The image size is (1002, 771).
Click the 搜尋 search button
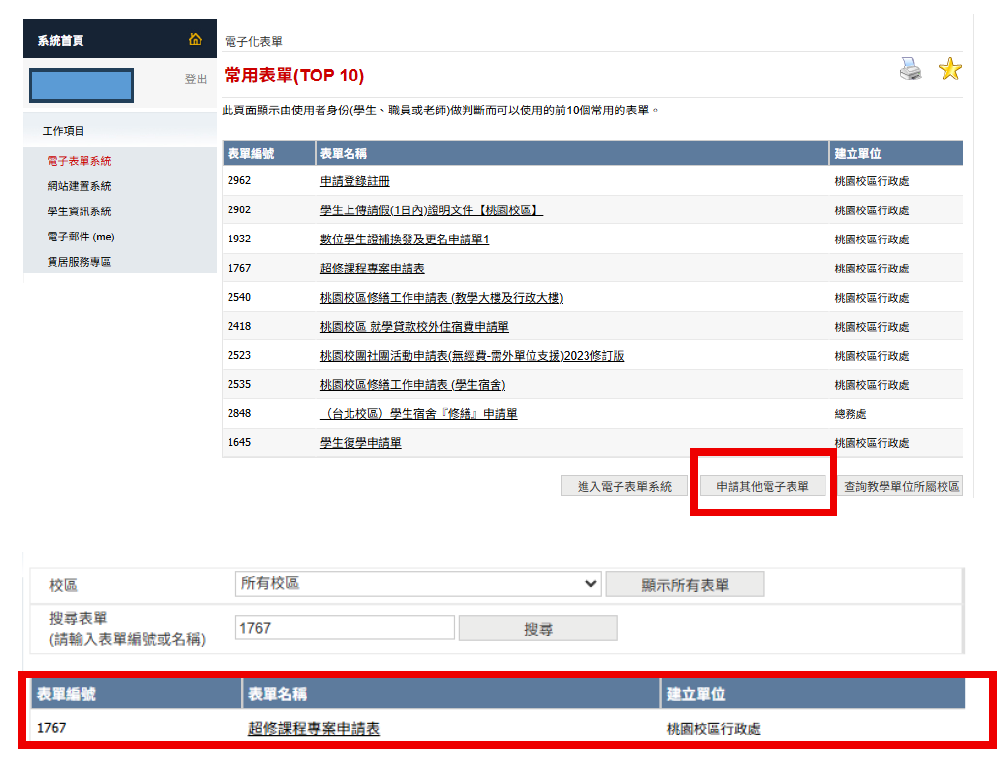[537, 629]
